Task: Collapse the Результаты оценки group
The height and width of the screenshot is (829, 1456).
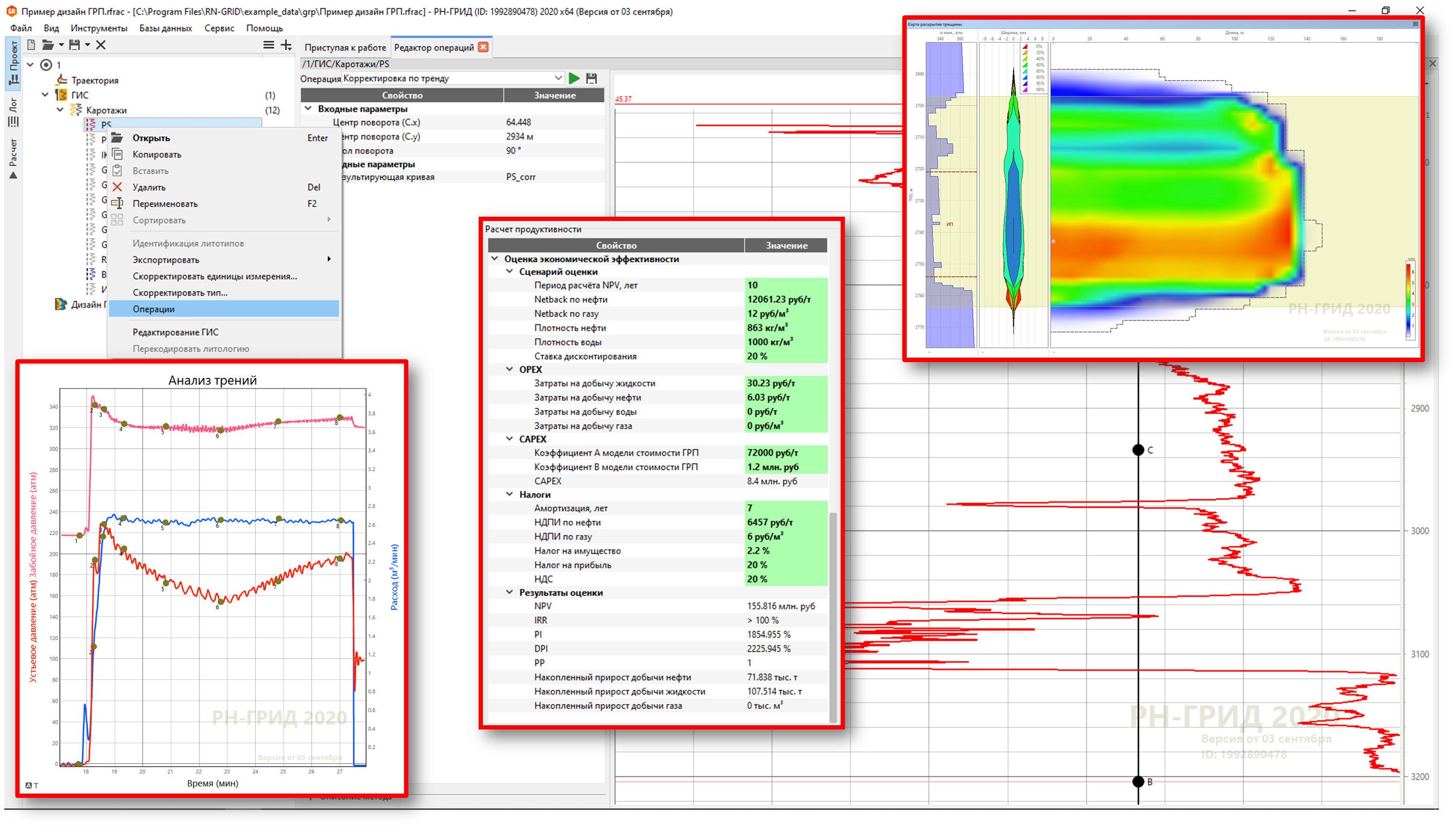Action: [x=510, y=592]
